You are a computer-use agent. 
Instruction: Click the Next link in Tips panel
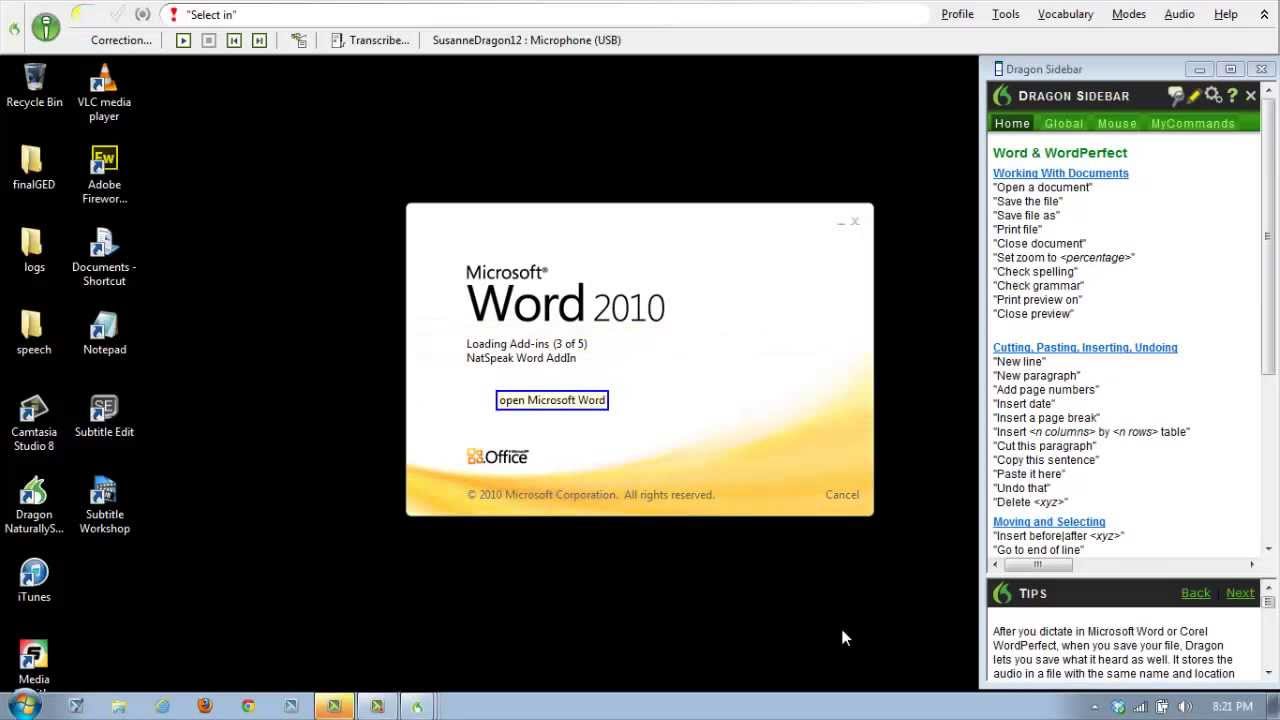click(x=1240, y=593)
